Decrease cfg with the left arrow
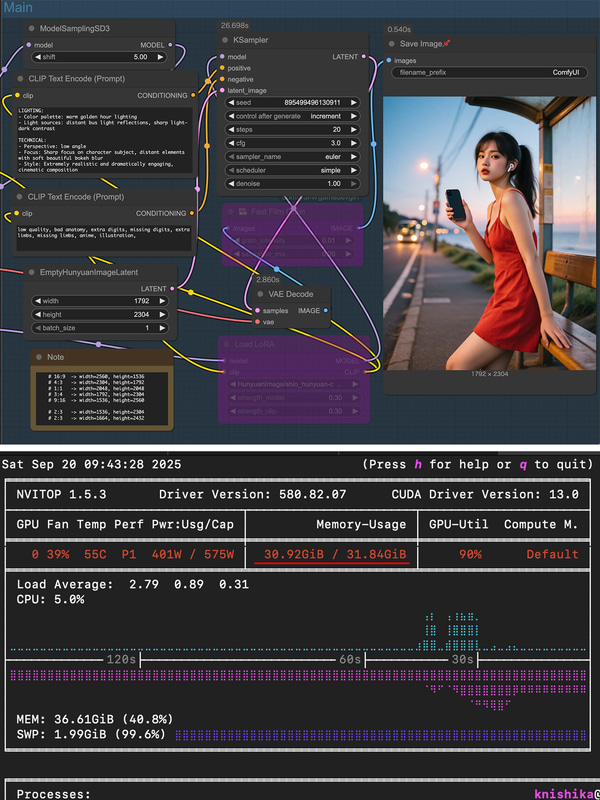Viewport: 600px width, 800px height. tap(231, 143)
